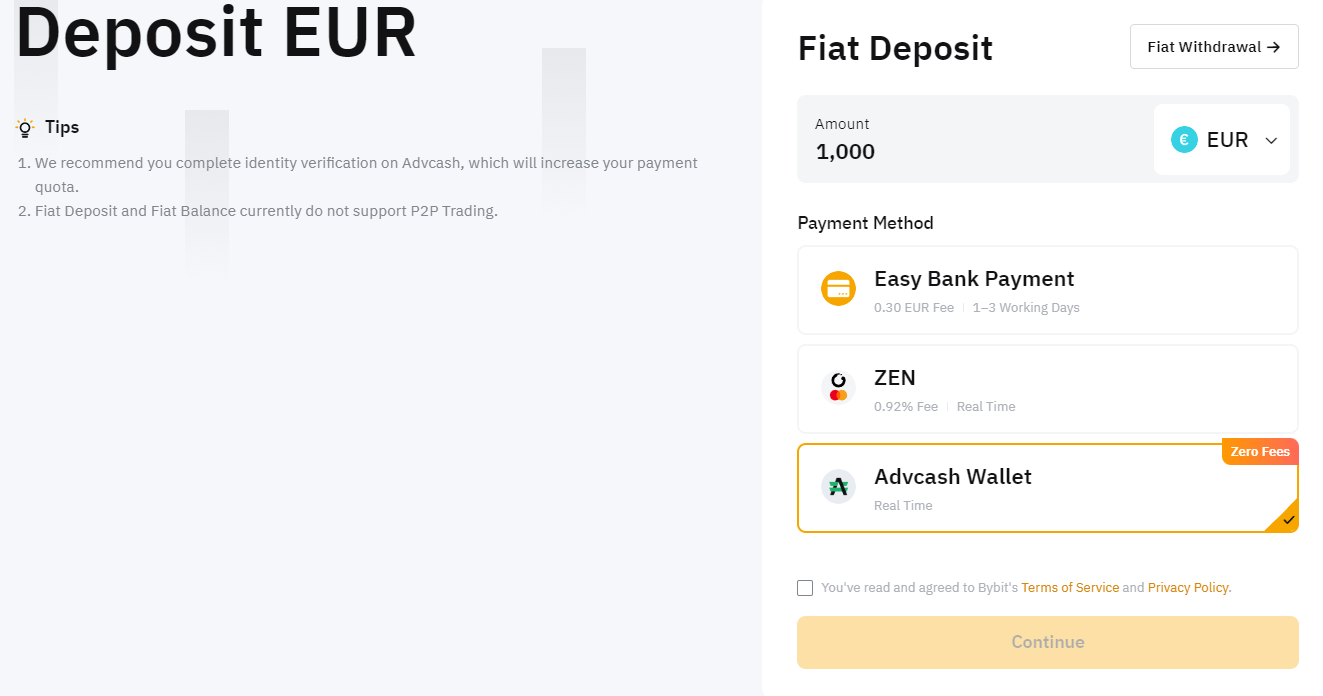This screenshot has width=1323, height=696.
Task: Open the Fiat Withdrawal page
Action: pos(1214,47)
